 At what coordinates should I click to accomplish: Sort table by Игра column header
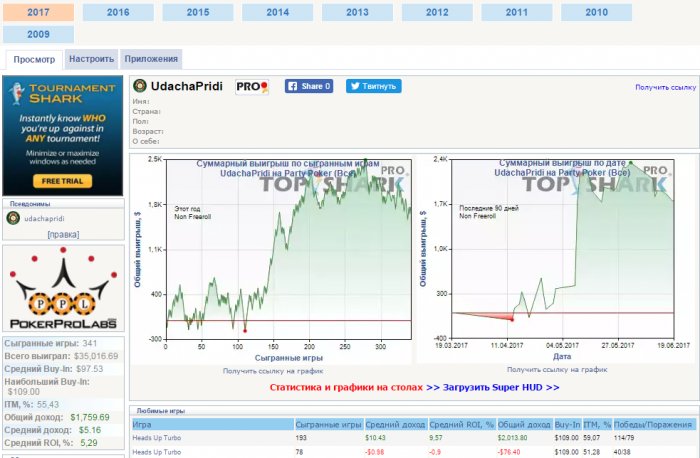(213, 425)
